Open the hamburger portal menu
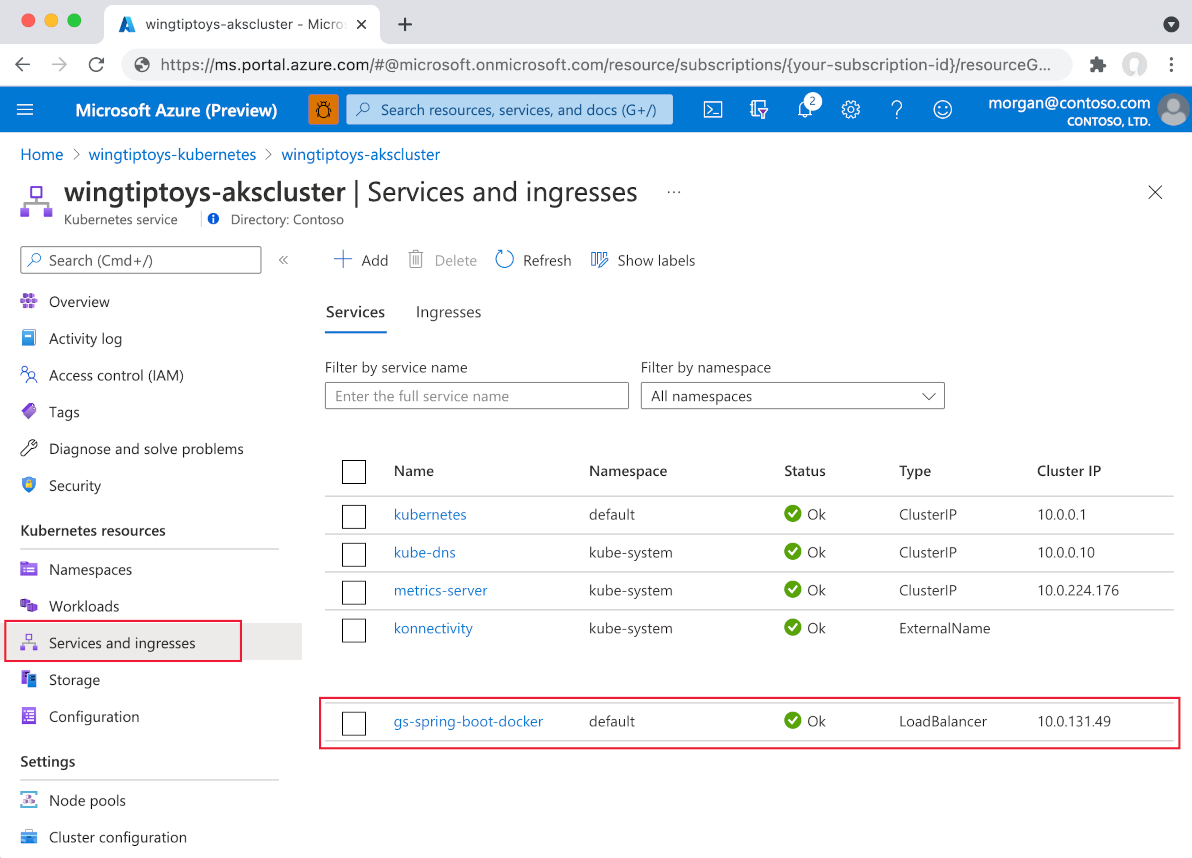Screen dimensions: 1192x858 click(x=26, y=110)
